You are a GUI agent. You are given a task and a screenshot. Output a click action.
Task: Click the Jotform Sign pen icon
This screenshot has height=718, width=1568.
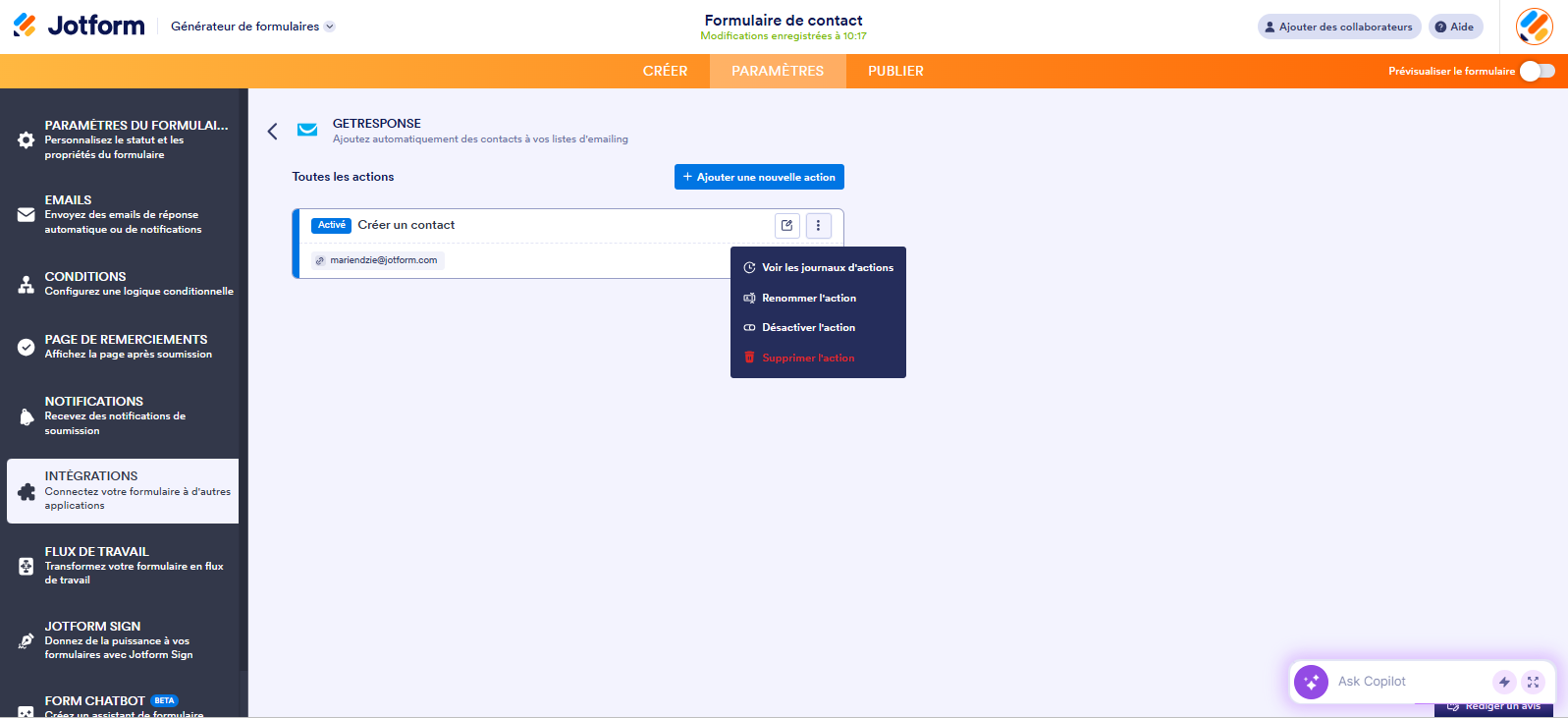27,640
